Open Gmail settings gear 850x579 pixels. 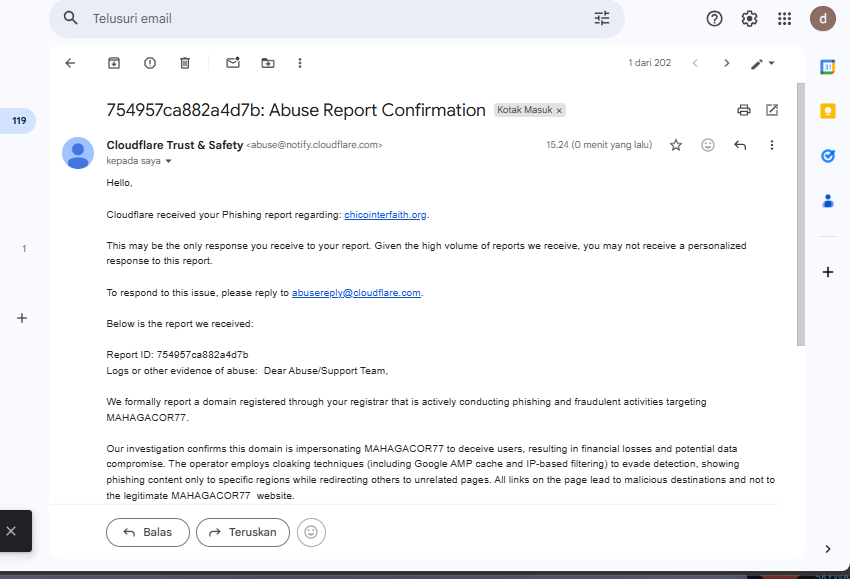(x=749, y=19)
